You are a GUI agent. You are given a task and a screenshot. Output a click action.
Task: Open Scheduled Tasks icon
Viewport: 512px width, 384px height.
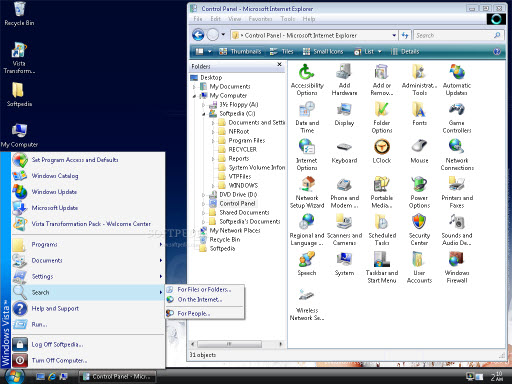[382, 229]
